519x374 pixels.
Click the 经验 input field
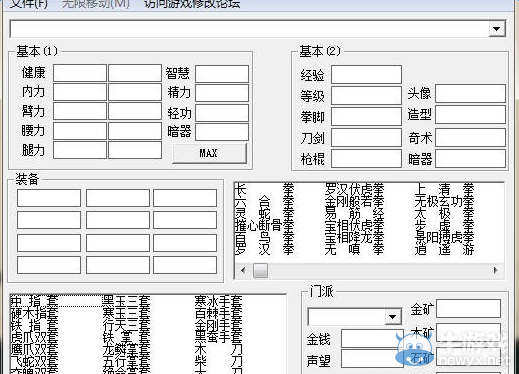[366, 74]
